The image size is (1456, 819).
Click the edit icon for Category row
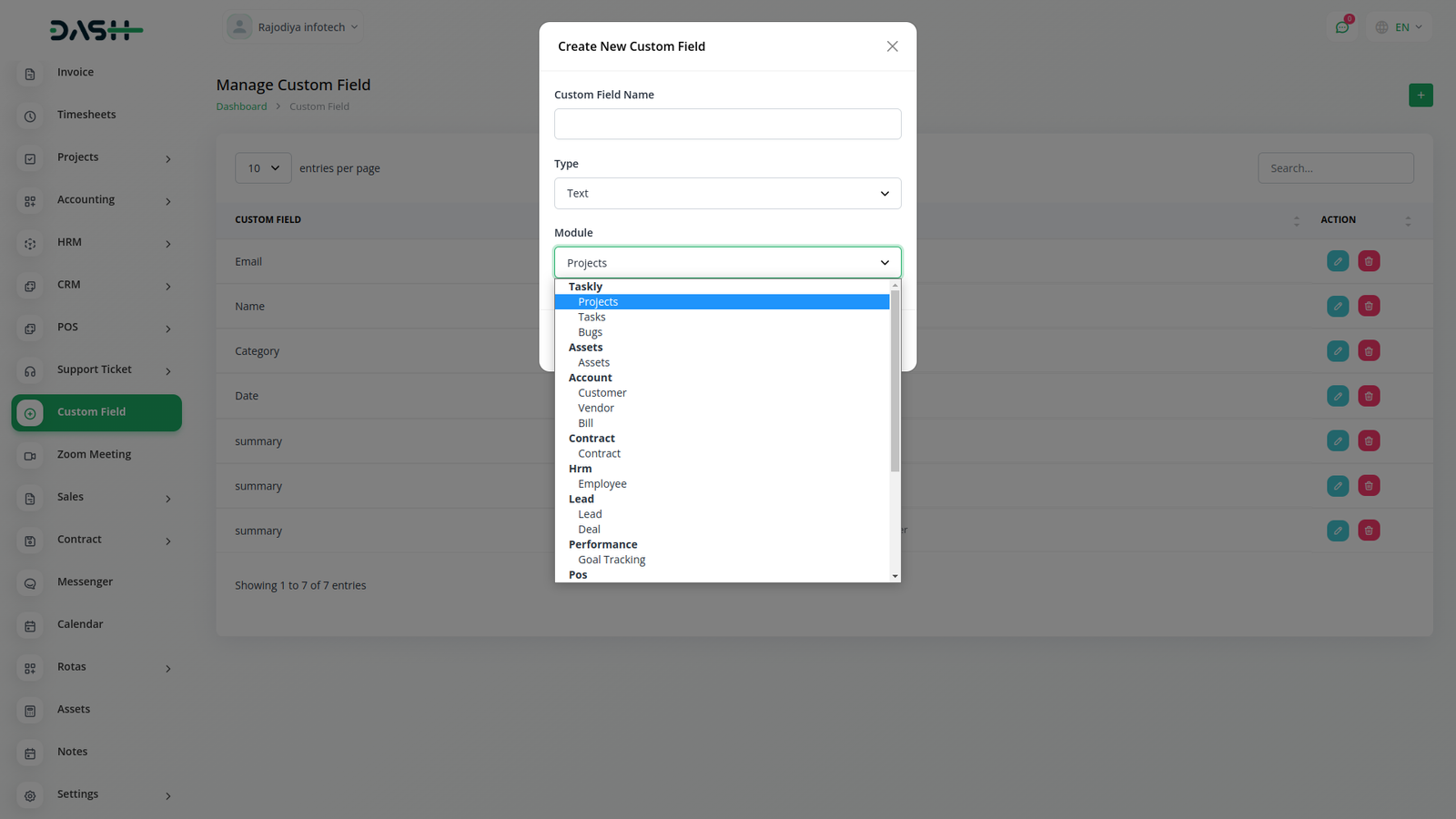pos(1338,351)
